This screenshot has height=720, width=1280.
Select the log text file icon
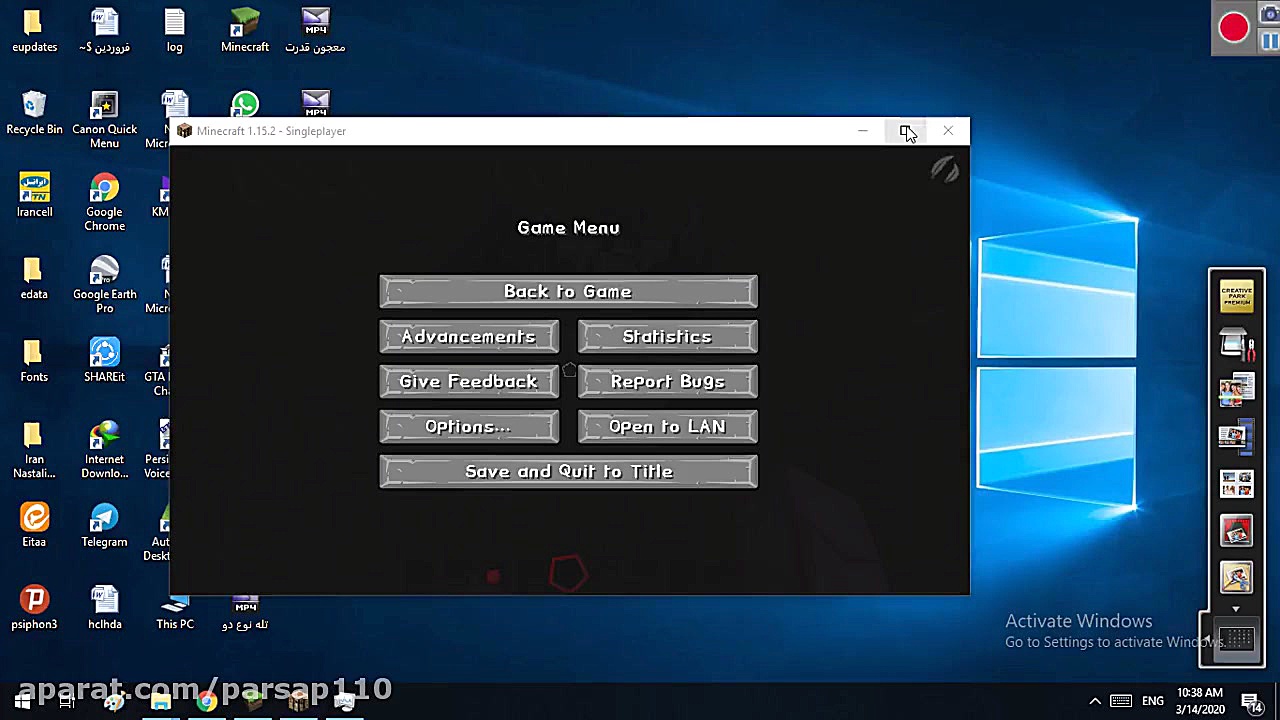pyautogui.click(x=175, y=30)
